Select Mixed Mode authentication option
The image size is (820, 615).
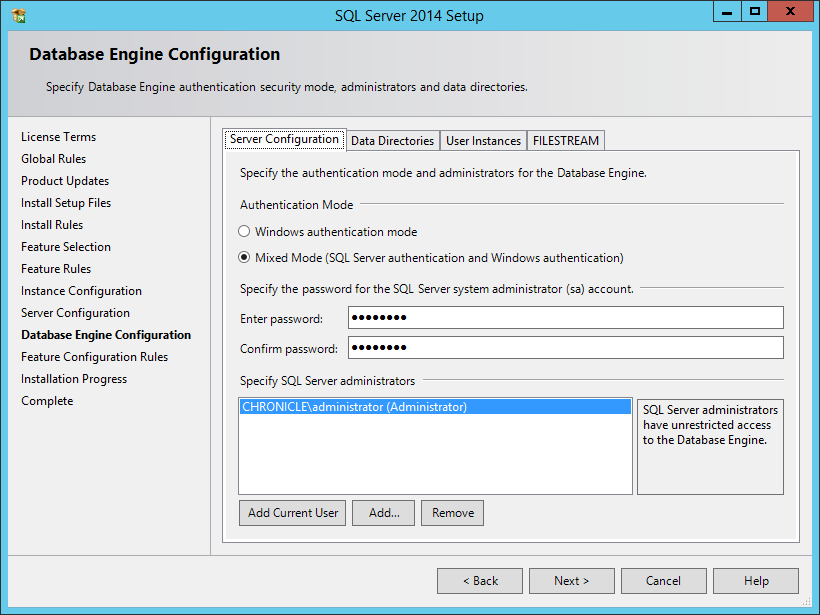click(244, 258)
